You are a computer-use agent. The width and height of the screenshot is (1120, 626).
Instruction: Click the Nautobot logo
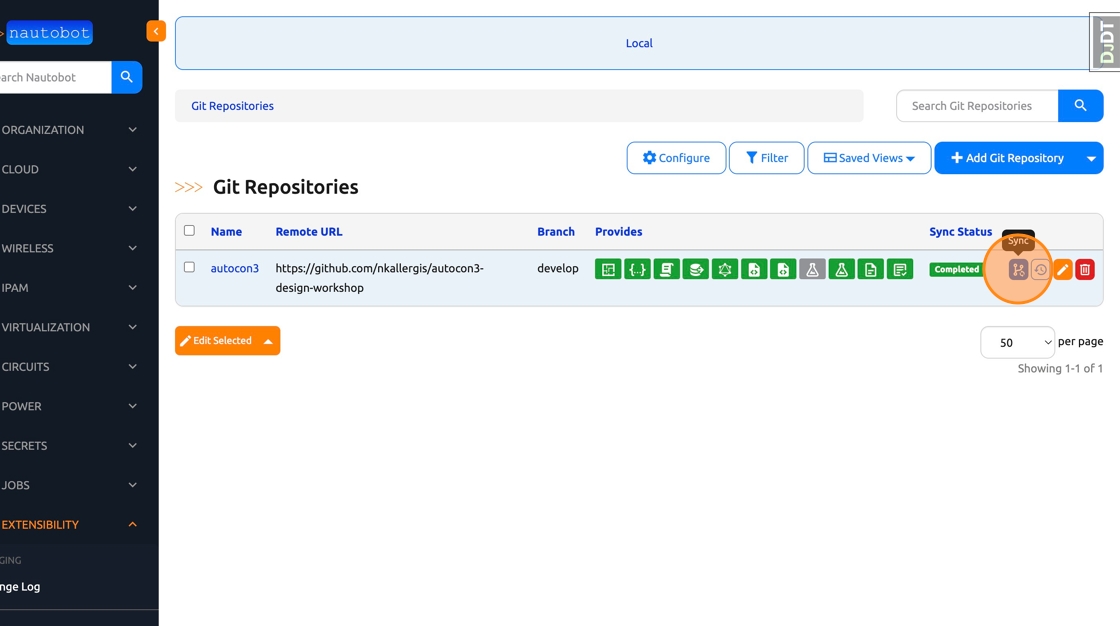coord(49,33)
